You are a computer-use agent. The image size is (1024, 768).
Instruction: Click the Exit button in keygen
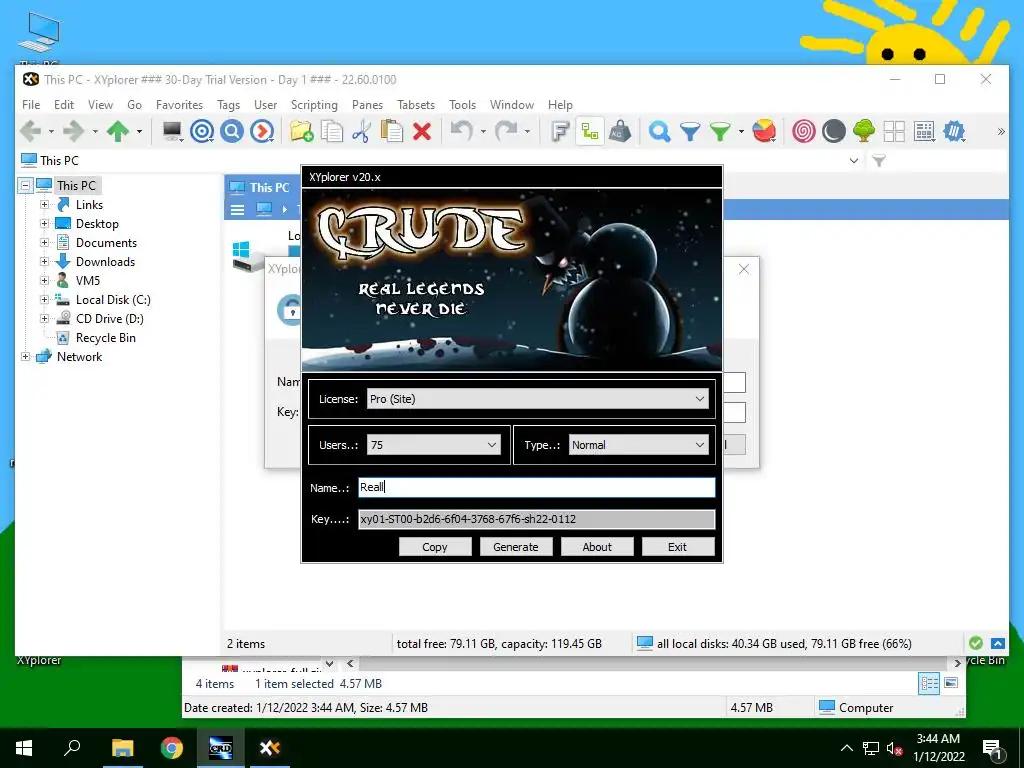tap(678, 547)
